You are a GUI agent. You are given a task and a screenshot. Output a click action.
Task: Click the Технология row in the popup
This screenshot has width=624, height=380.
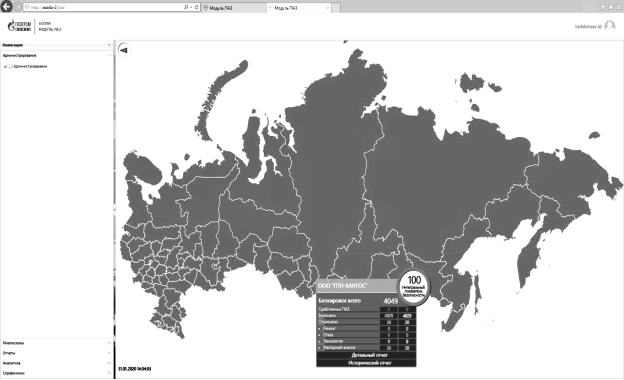click(366, 341)
